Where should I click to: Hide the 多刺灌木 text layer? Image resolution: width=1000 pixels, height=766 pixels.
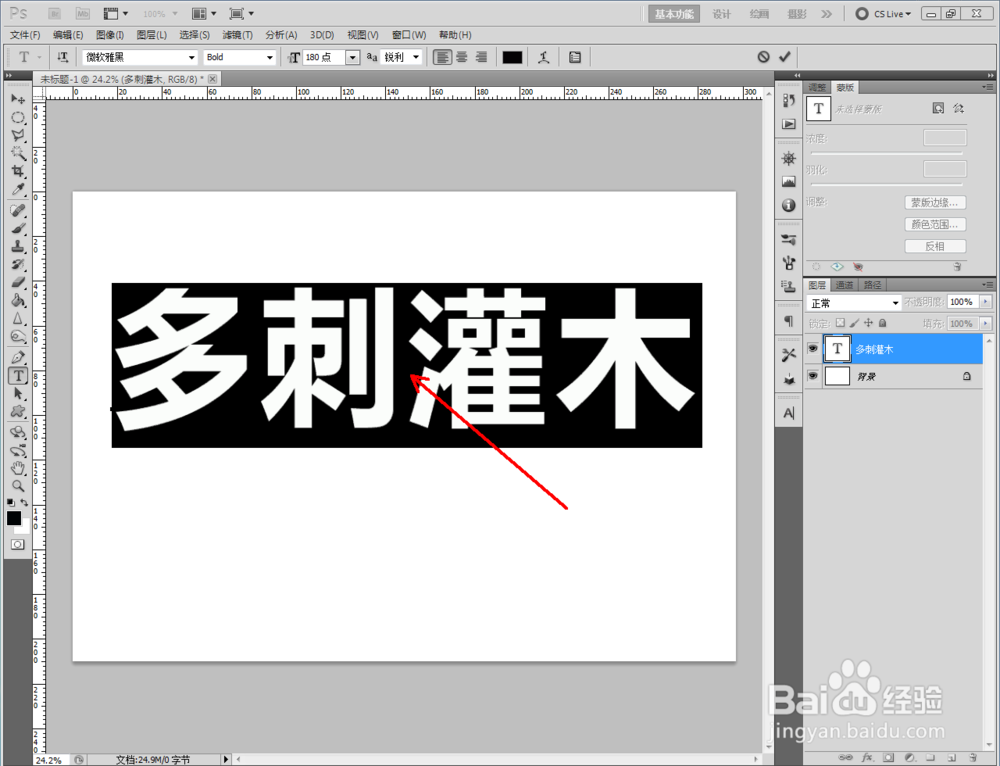[812, 349]
